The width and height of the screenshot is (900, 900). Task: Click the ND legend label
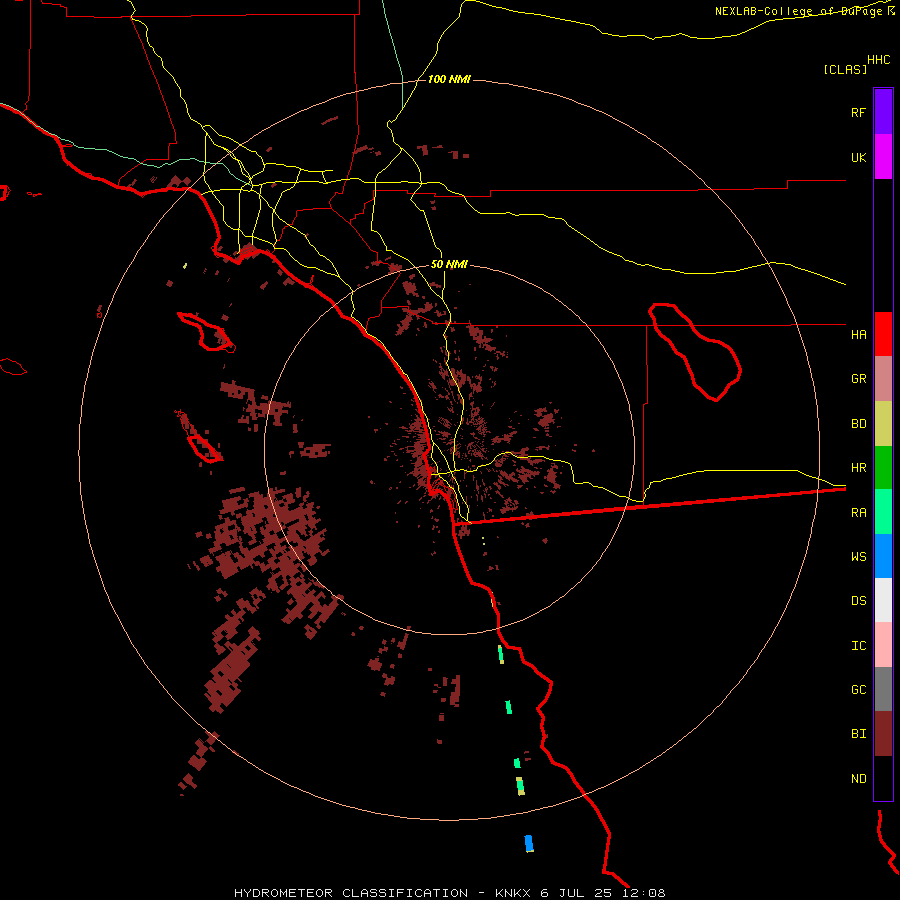pyautogui.click(x=858, y=778)
